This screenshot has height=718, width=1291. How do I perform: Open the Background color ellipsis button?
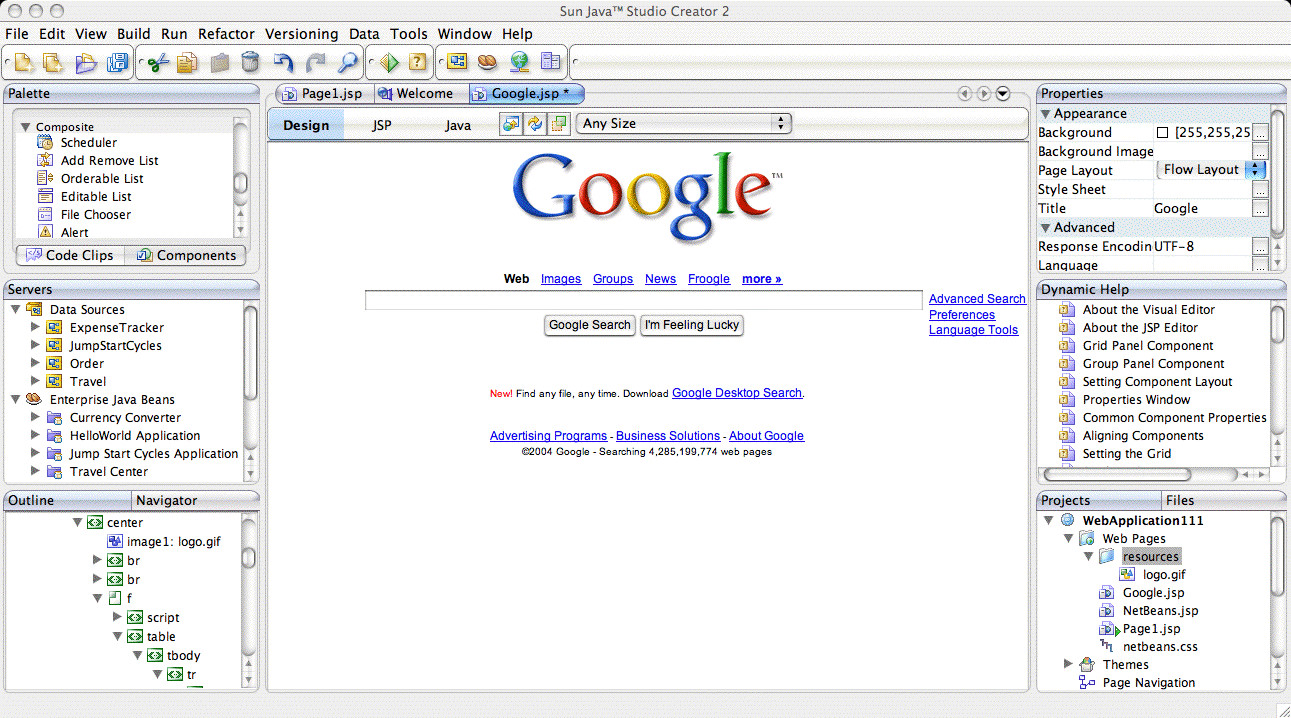pos(1260,132)
